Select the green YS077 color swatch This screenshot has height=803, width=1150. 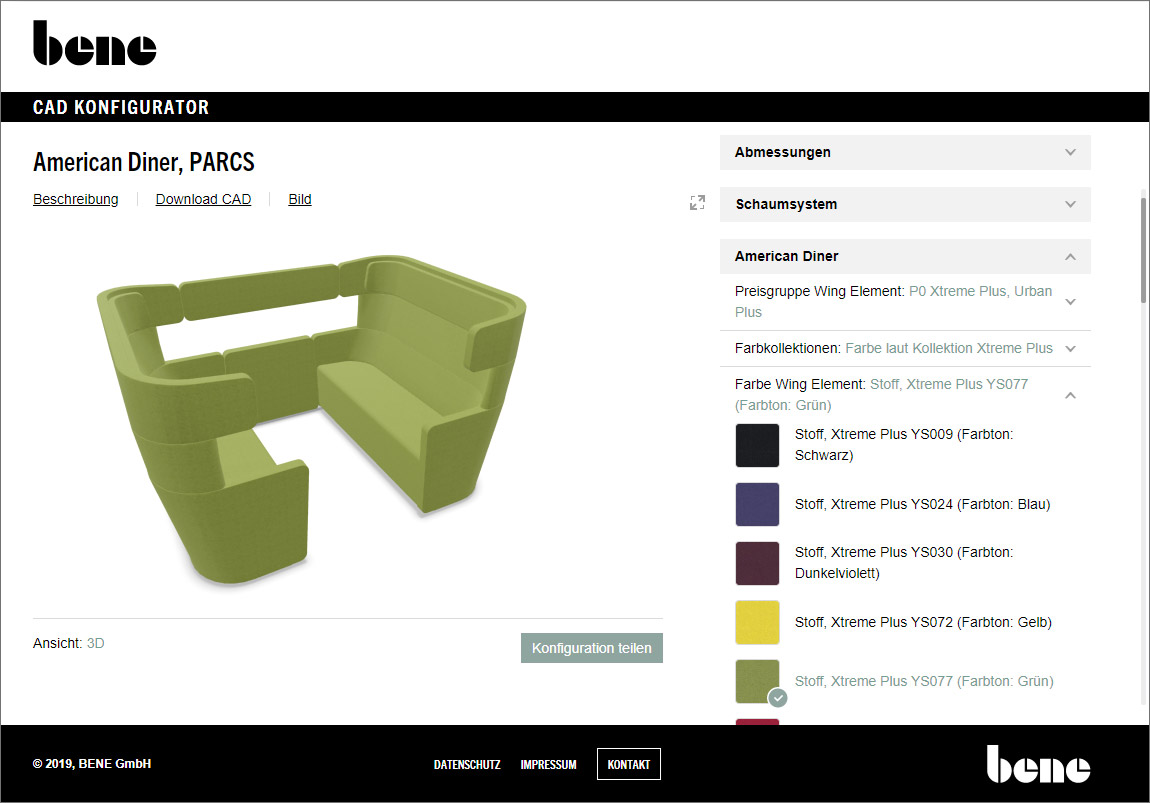pyautogui.click(x=758, y=681)
